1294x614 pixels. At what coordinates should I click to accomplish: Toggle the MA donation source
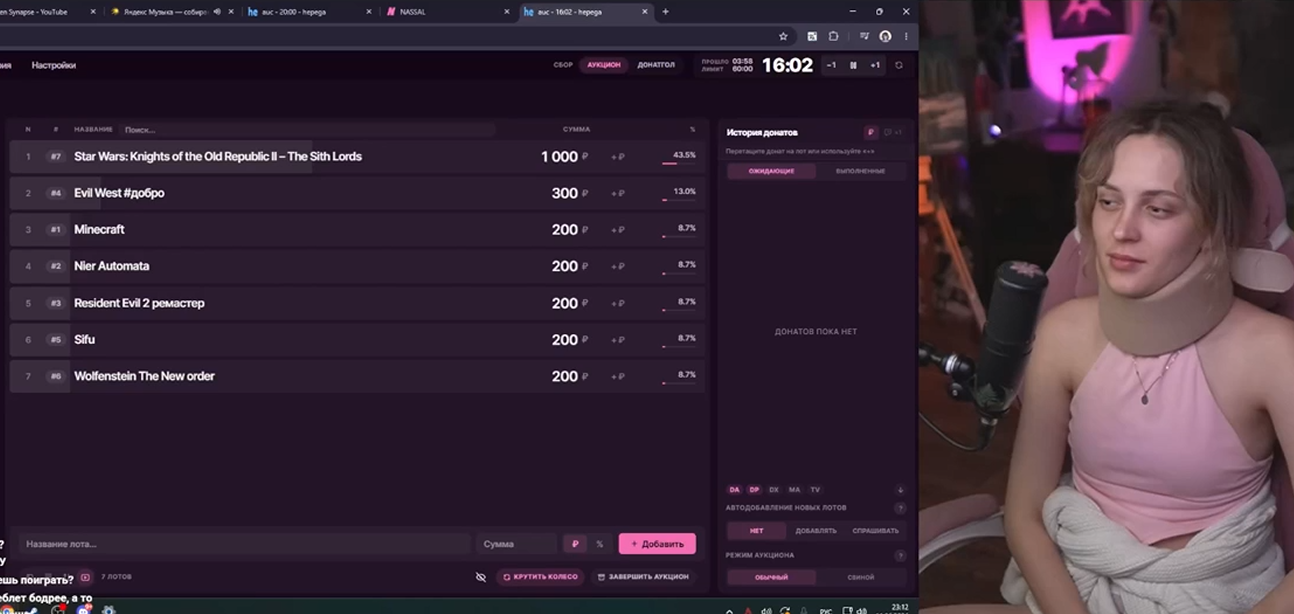click(x=794, y=490)
